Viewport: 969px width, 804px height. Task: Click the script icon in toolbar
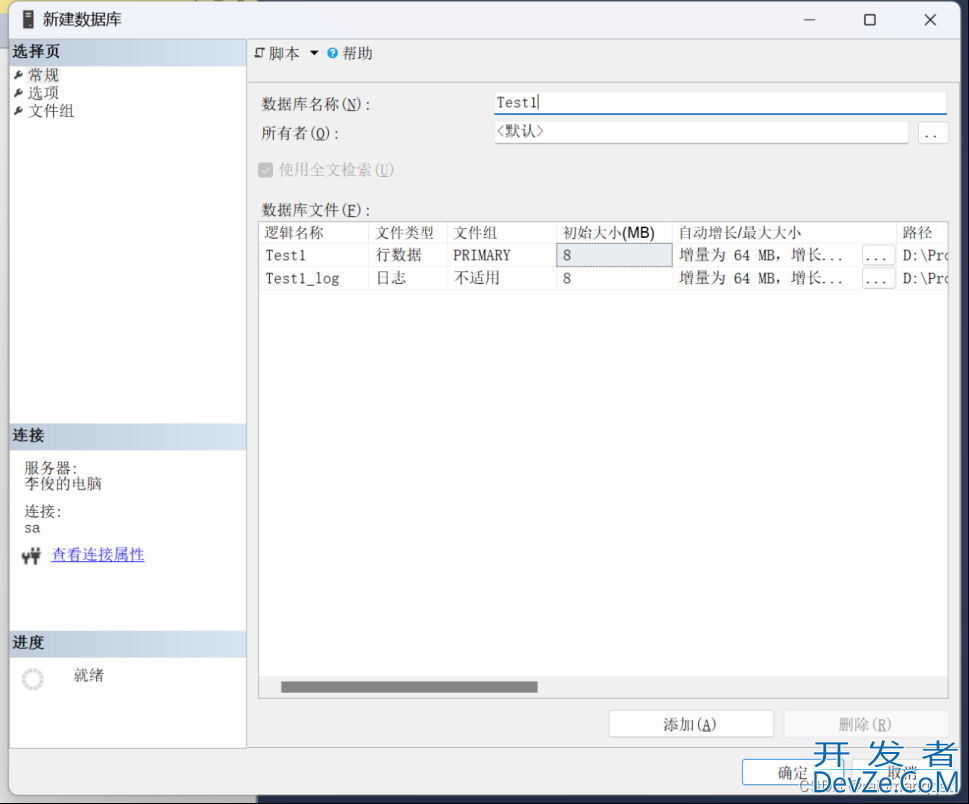point(260,53)
